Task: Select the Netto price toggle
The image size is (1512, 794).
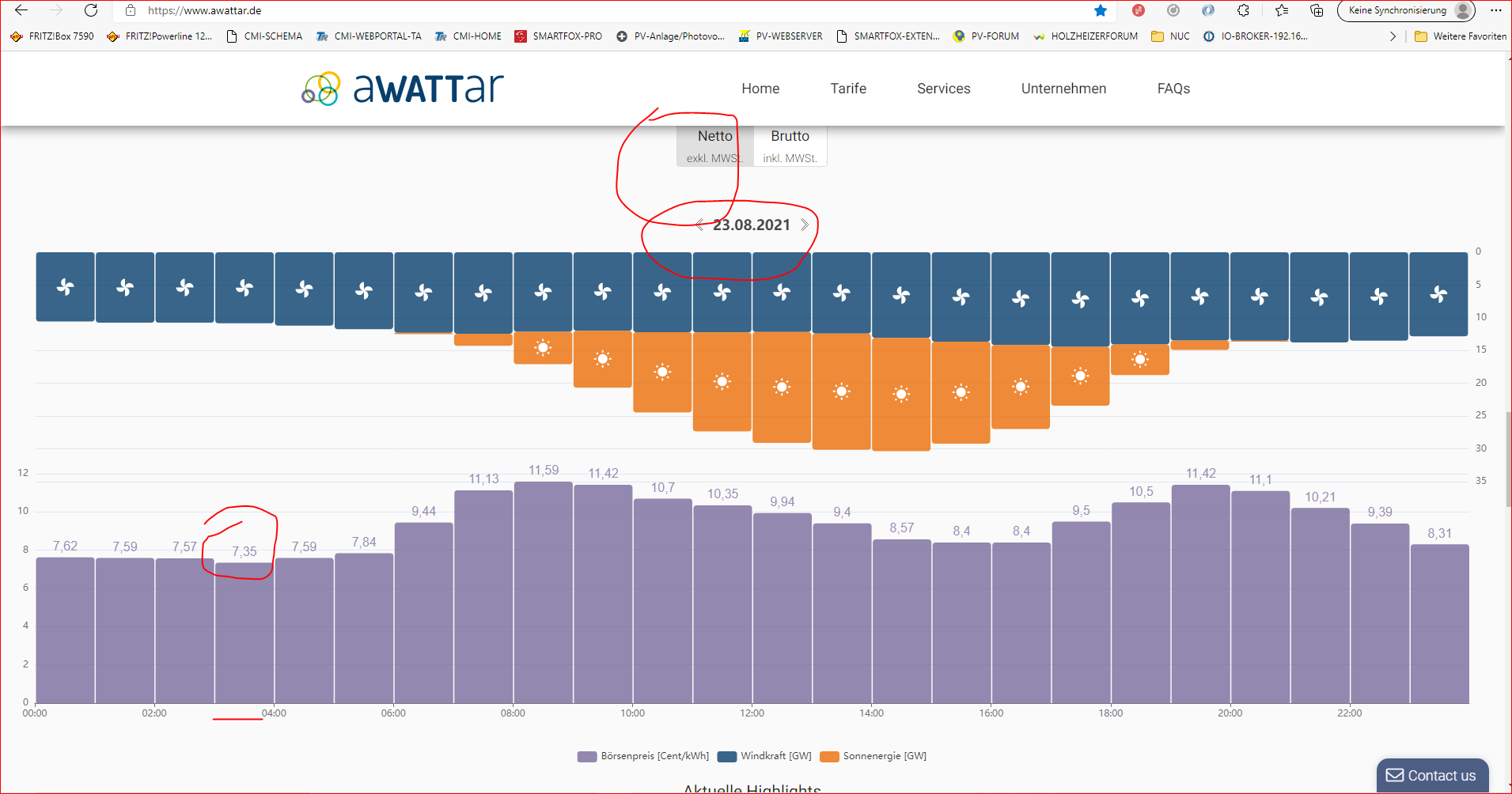Action: coord(714,146)
